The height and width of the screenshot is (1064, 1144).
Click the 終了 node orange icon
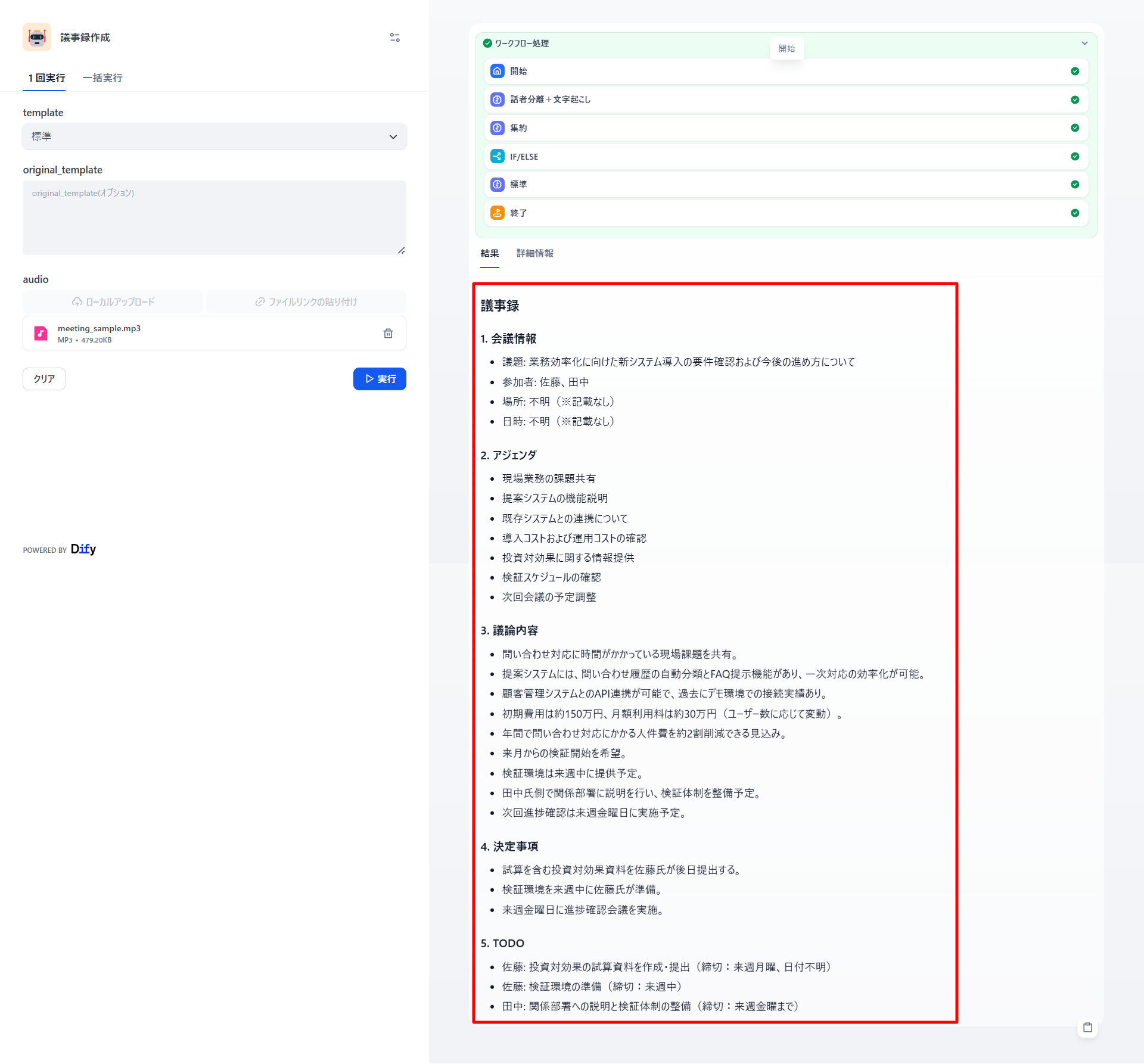tap(497, 213)
